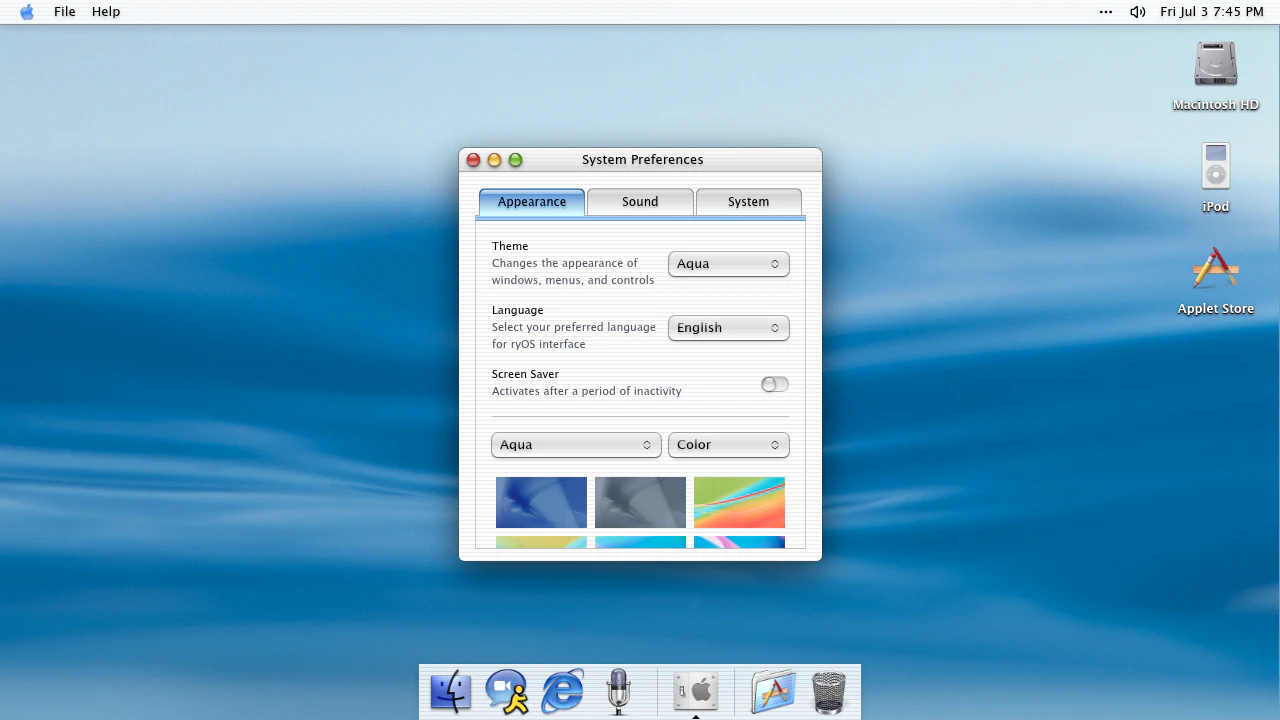Open the Applet Store desktop icon
The image size is (1280, 720).
(1215, 281)
